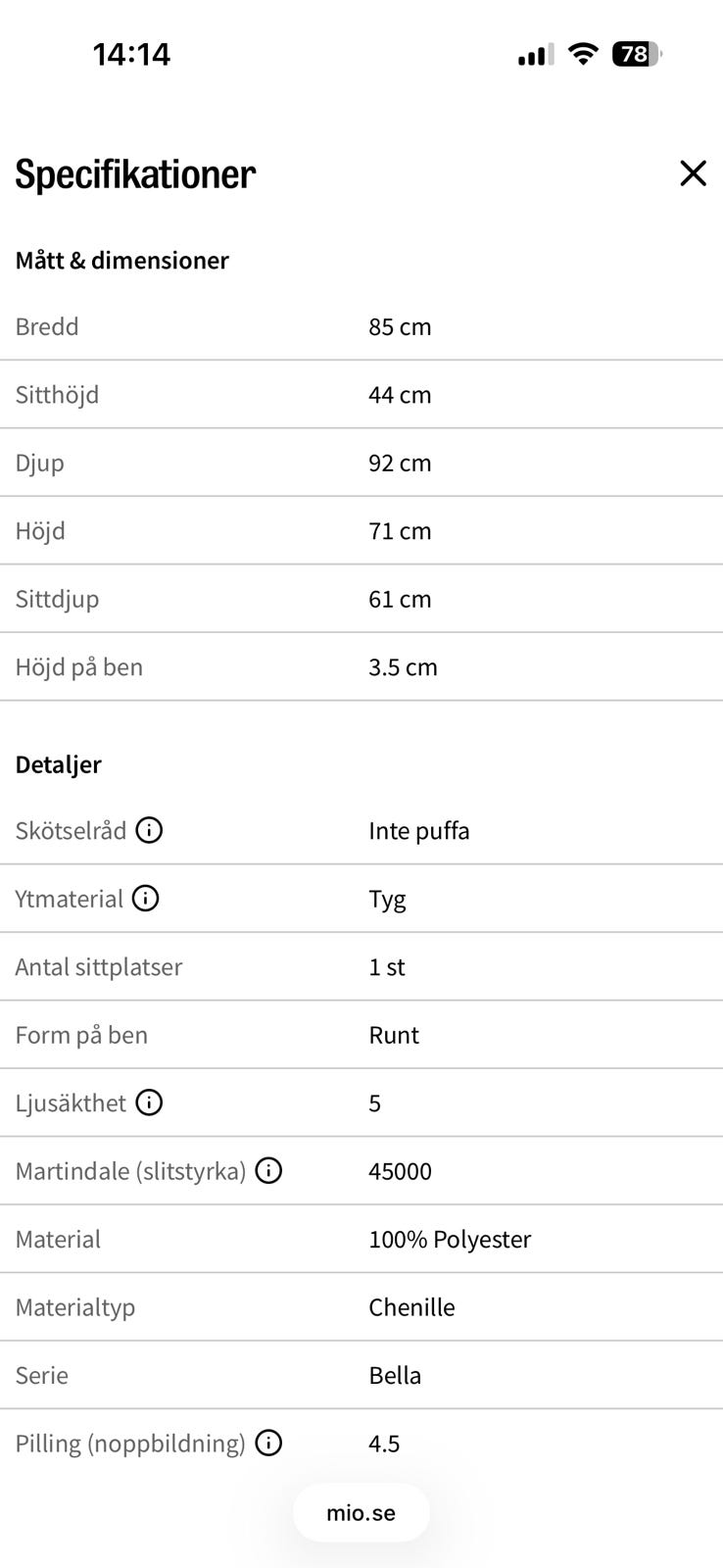The height and width of the screenshot is (1568, 723).
Task: Tap the Materialtyp Chenille value
Action: pyautogui.click(x=411, y=1306)
